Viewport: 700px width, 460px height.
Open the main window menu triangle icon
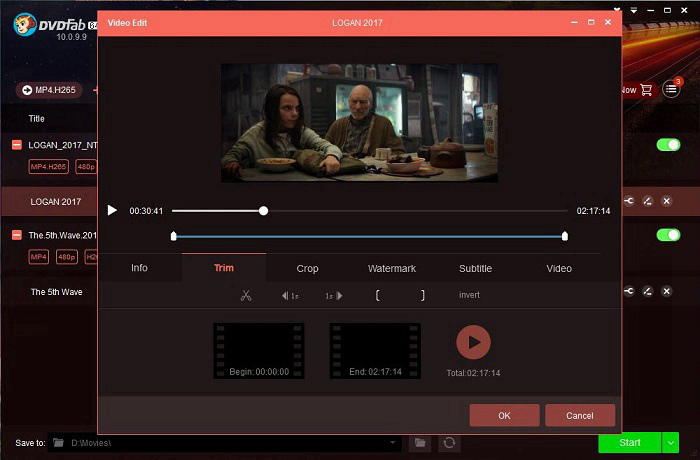pyautogui.click(x=633, y=10)
